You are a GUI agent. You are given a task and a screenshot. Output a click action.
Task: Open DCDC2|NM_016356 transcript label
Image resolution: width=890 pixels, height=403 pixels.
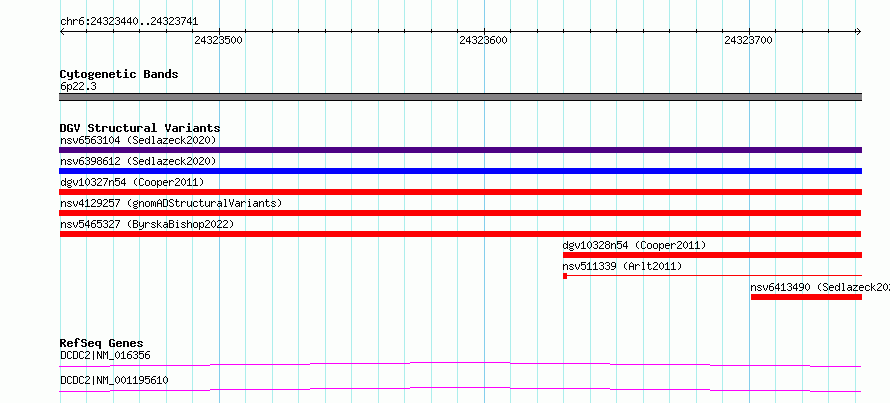(105, 356)
